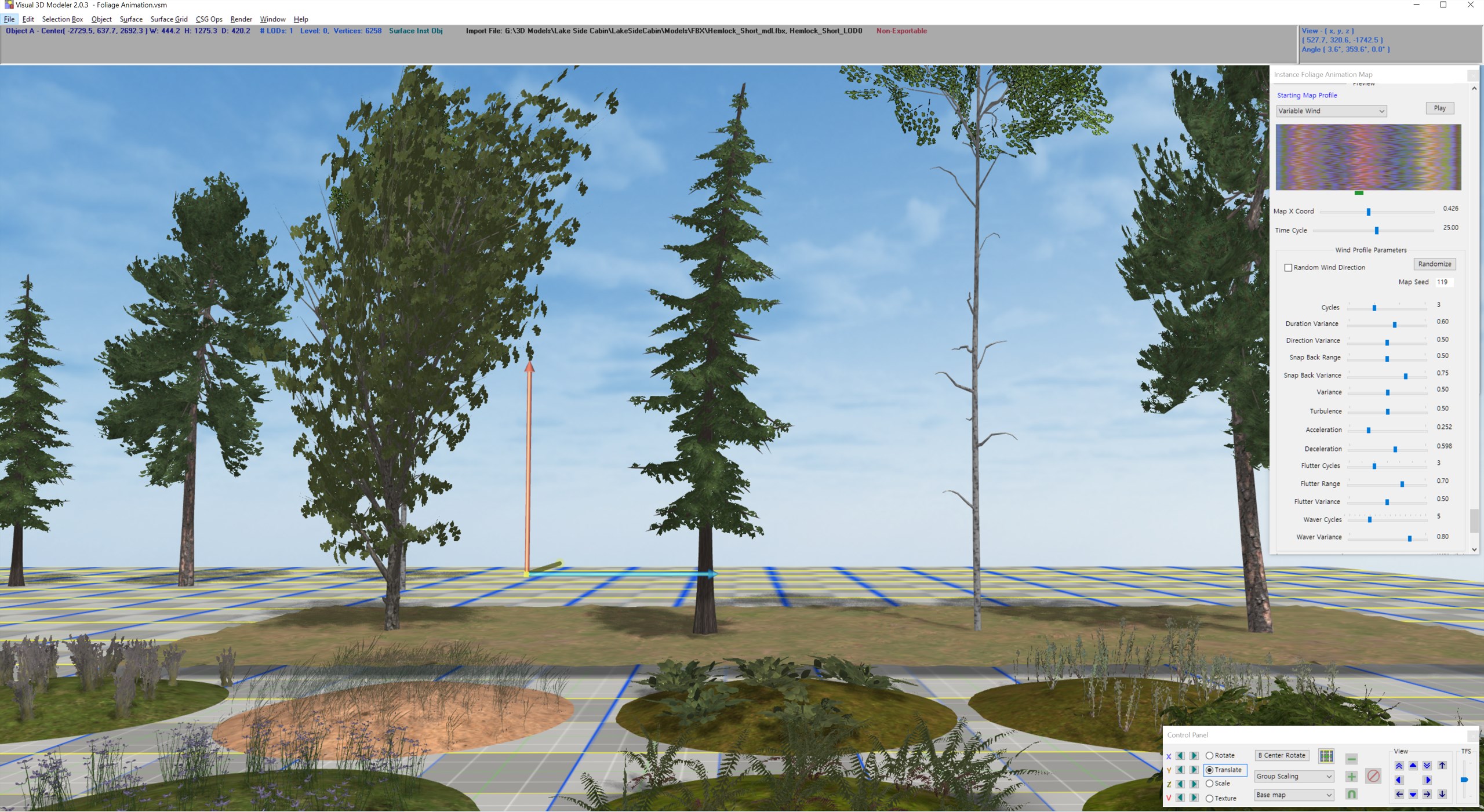The width and height of the screenshot is (1484, 812).
Task: Click the grid snap icon beside B Center Rotate
Action: 1326,756
